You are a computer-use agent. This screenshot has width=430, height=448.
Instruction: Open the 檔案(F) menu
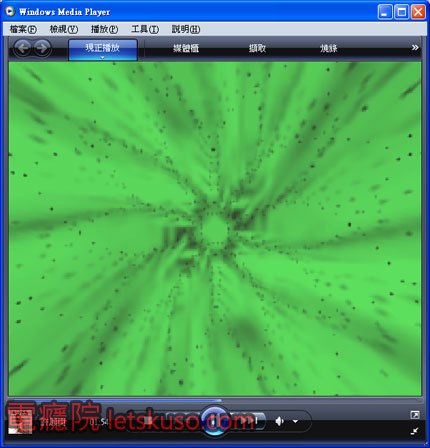(23, 29)
